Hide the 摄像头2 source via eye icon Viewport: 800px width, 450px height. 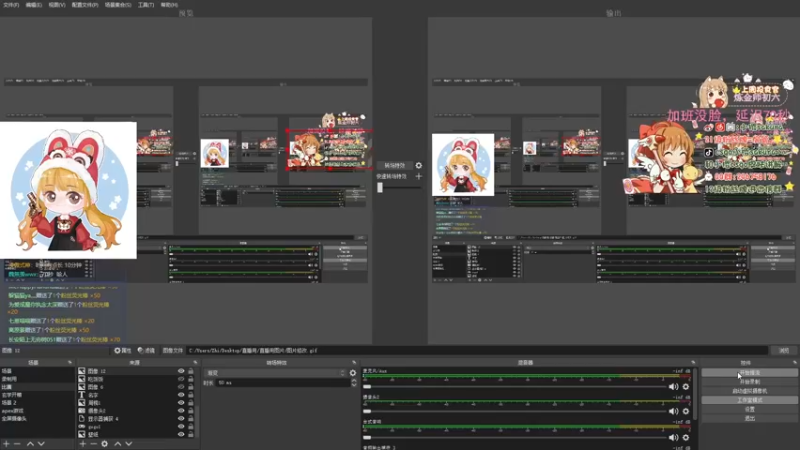[x=181, y=411]
